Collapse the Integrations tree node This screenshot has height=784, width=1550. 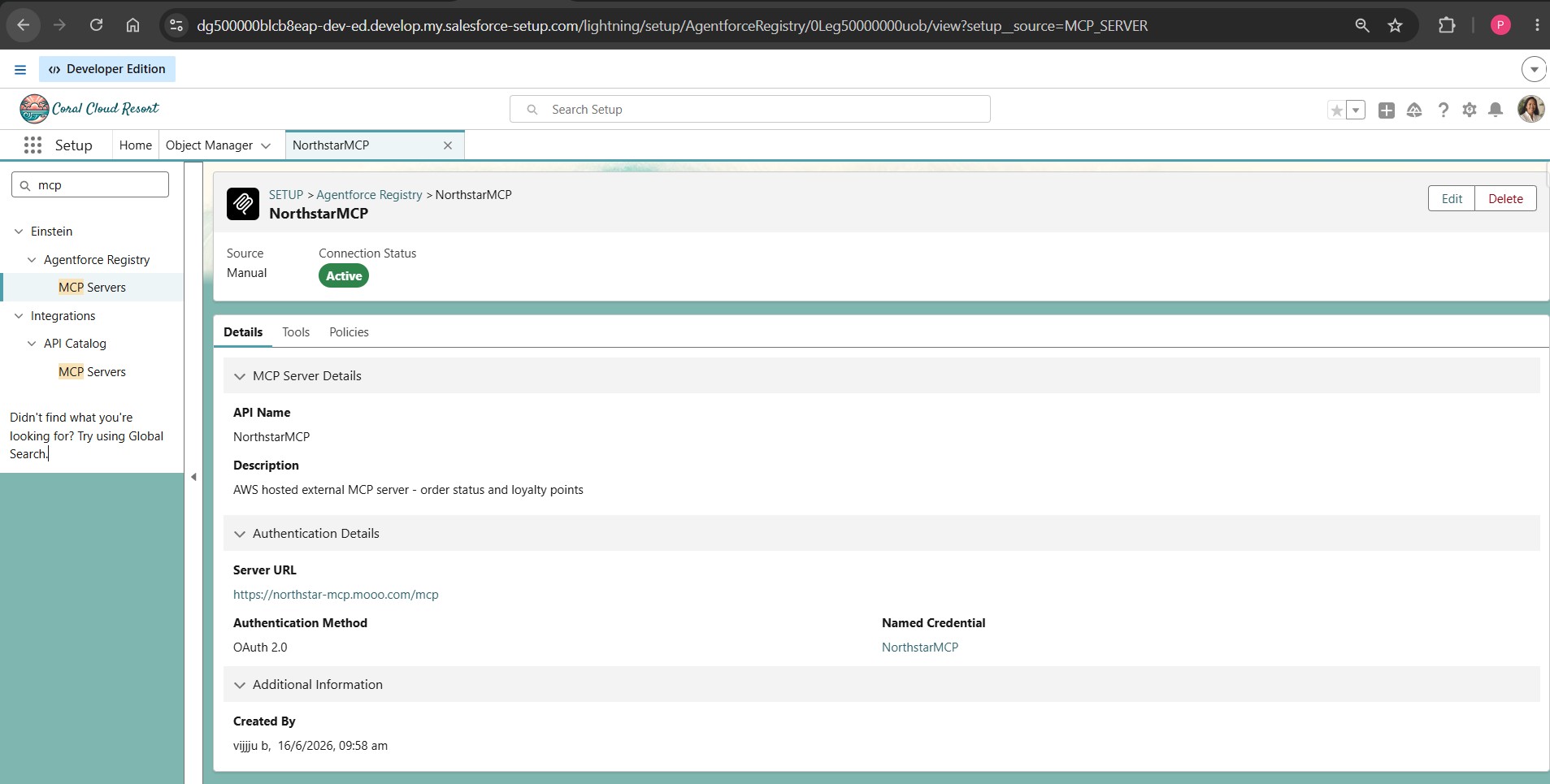pos(19,316)
